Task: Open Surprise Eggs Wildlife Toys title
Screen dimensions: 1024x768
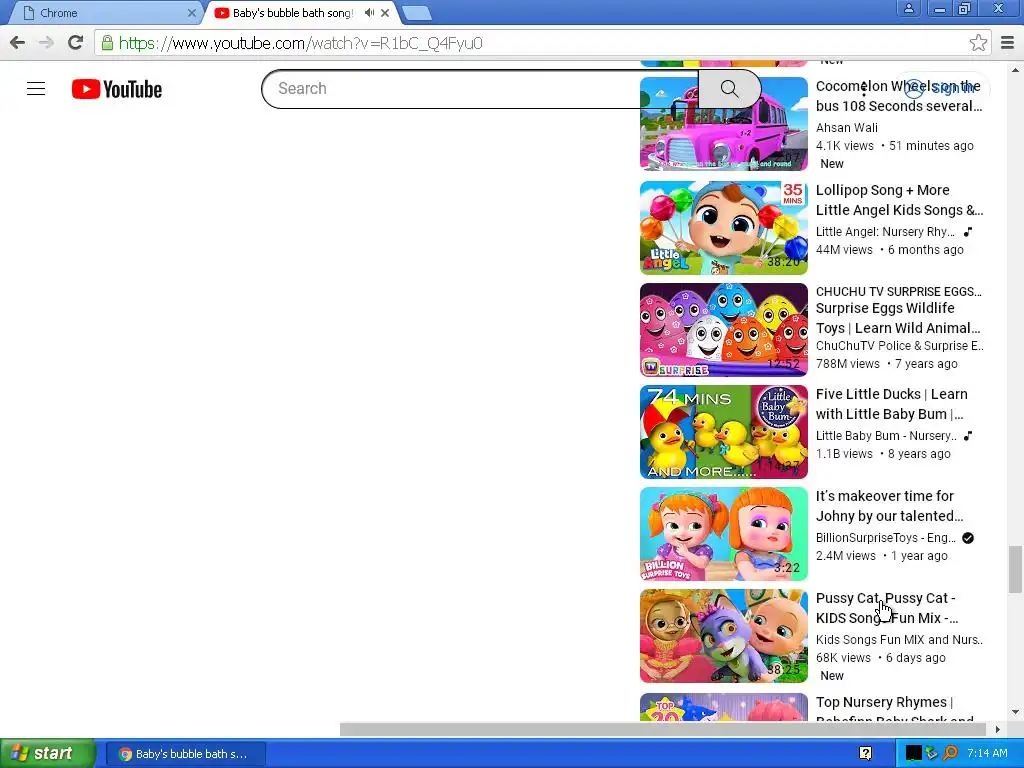Action: coord(898,318)
